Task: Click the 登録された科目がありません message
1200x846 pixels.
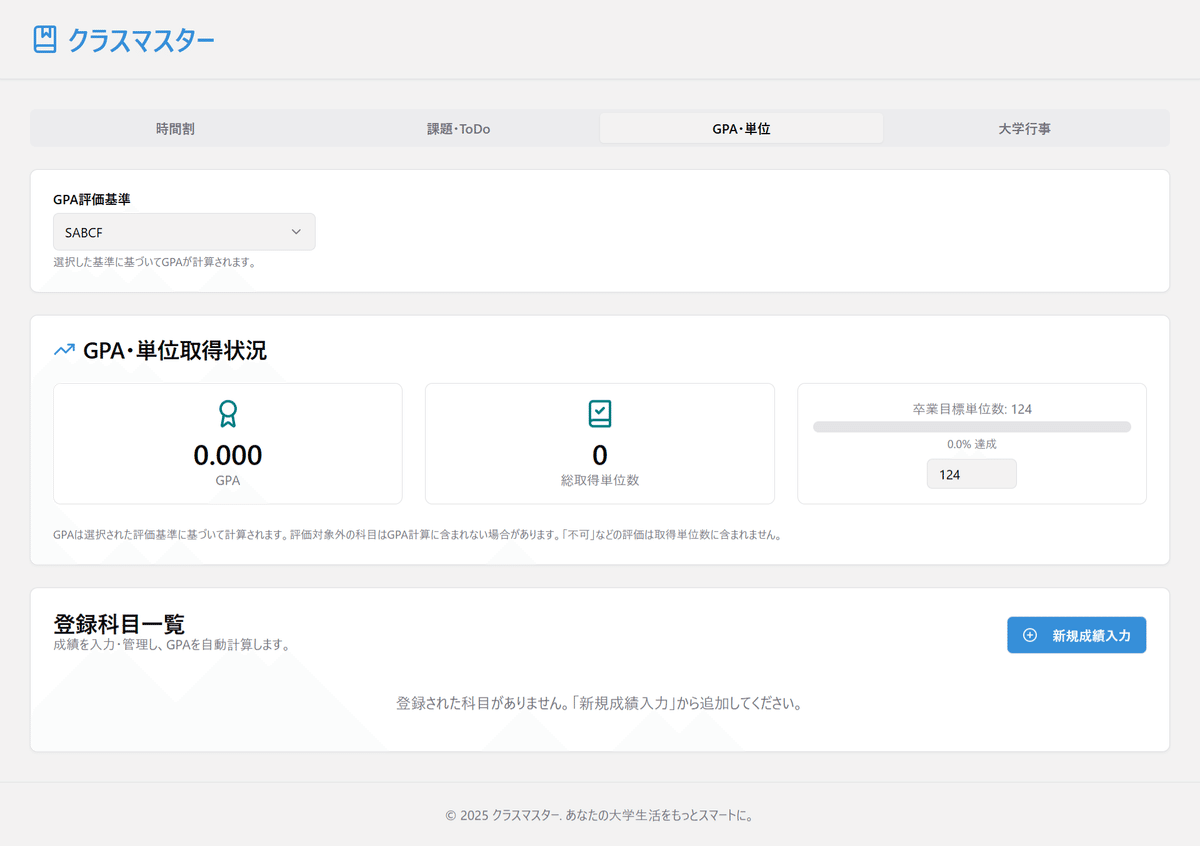Action: click(x=600, y=703)
